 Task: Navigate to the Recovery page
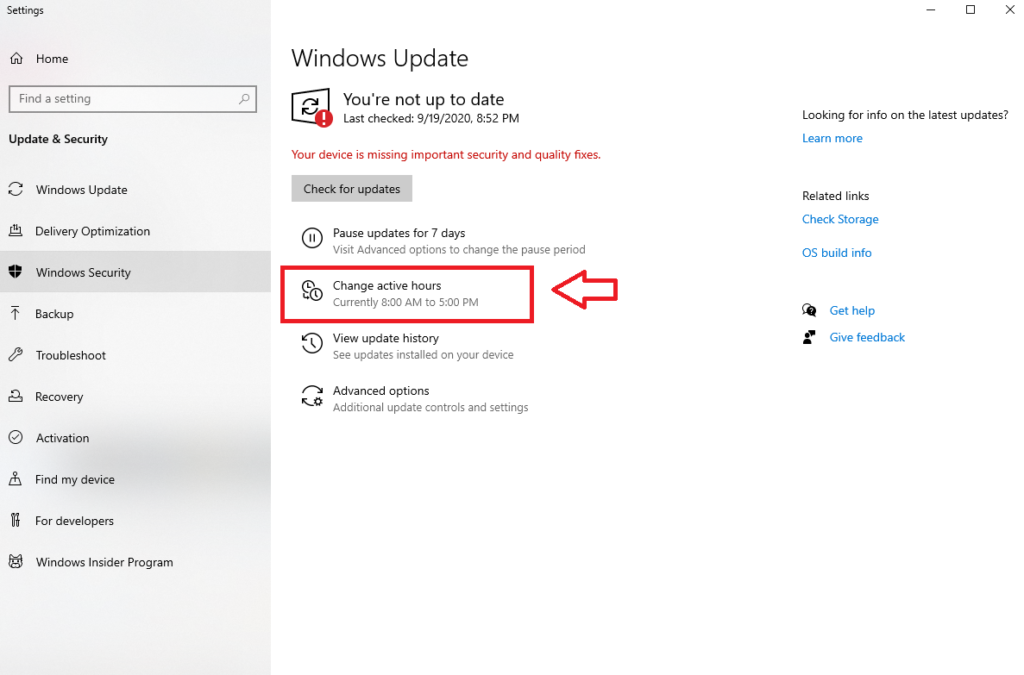135,396
